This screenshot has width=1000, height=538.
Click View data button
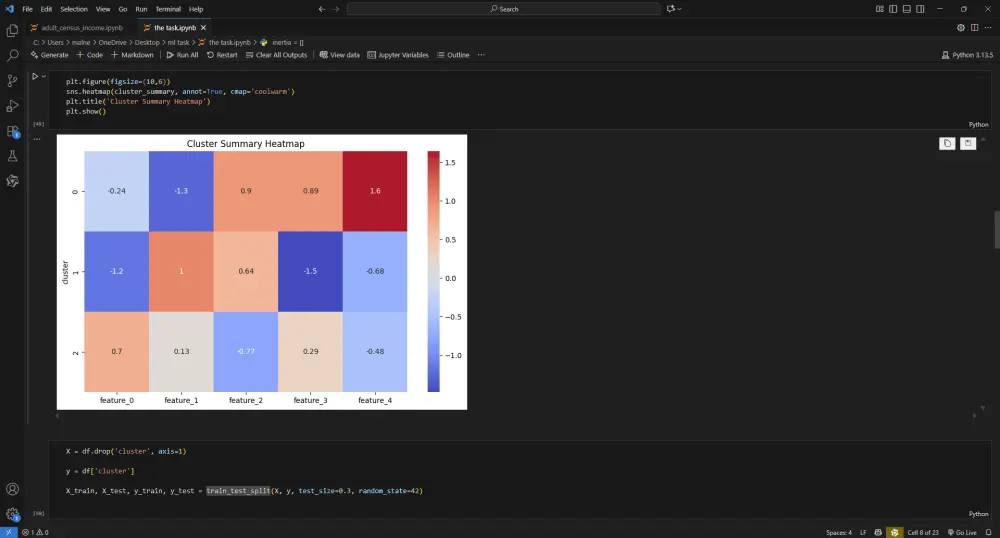click(x=339, y=55)
